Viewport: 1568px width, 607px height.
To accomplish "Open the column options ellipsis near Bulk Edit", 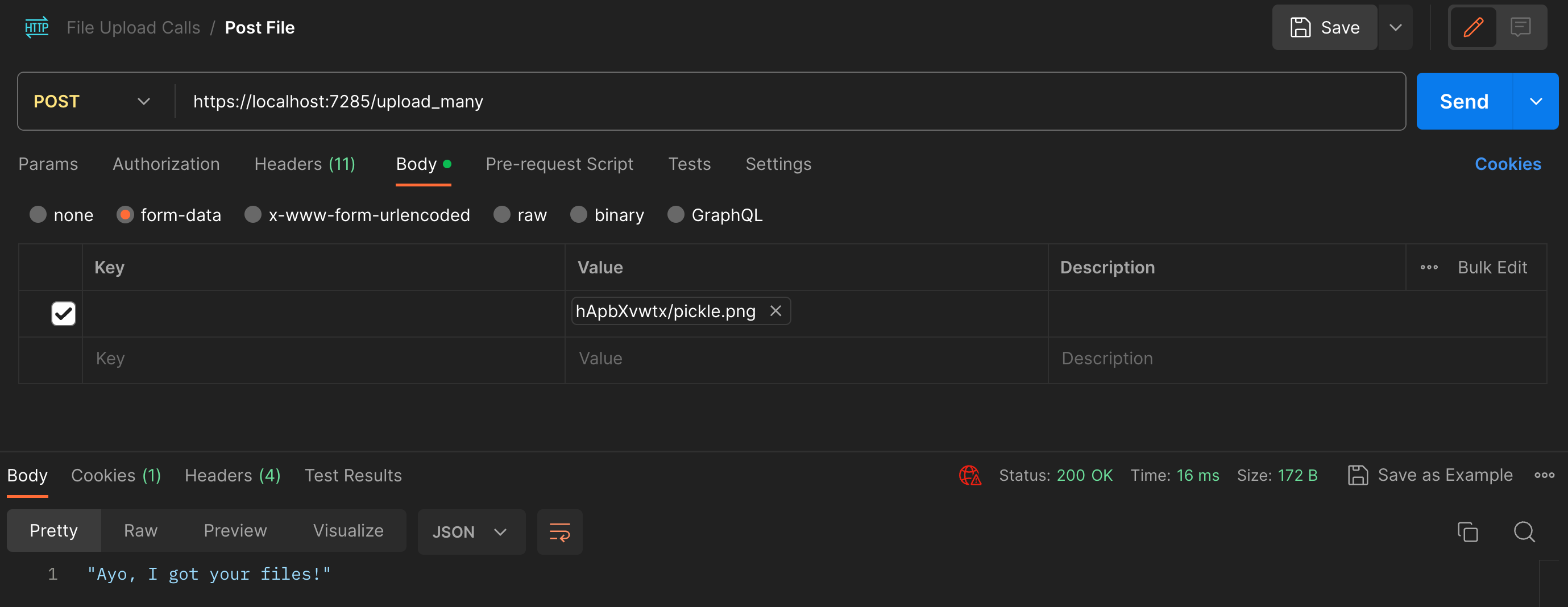I will 1429,268.
